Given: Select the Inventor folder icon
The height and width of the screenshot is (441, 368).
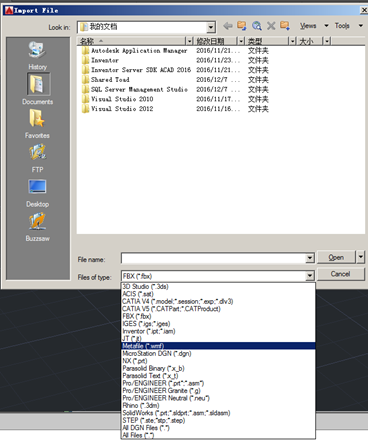Looking at the screenshot, I should pos(85,60).
